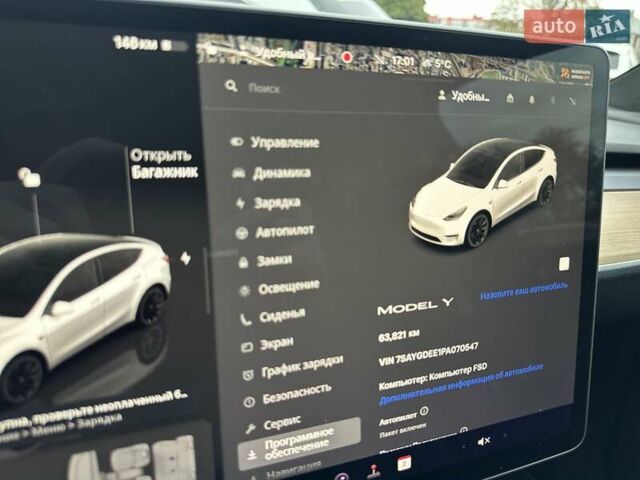The width and height of the screenshot is (640, 480).
Task: Open the Управление settings menu
Action: tap(284, 142)
